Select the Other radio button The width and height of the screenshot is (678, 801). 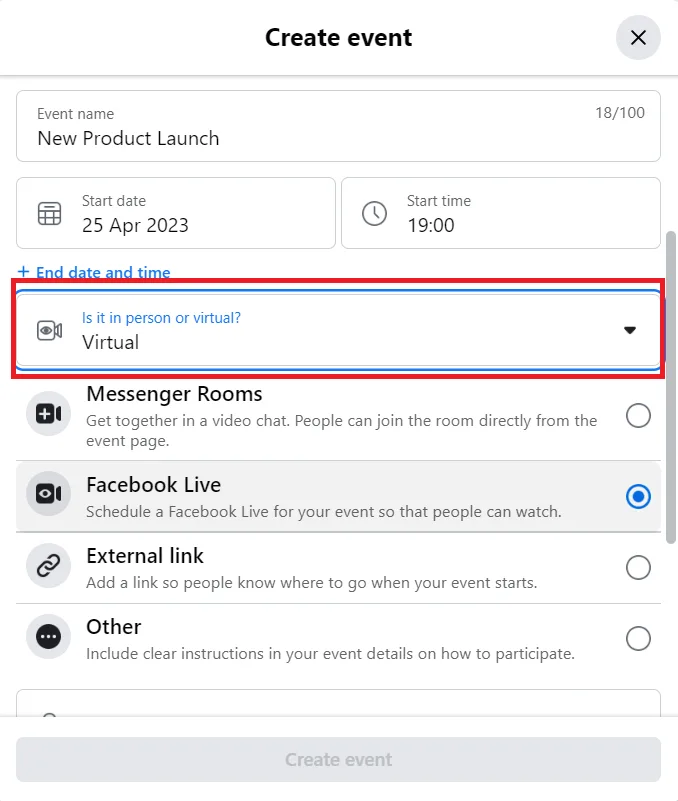click(x=638, y=639)
